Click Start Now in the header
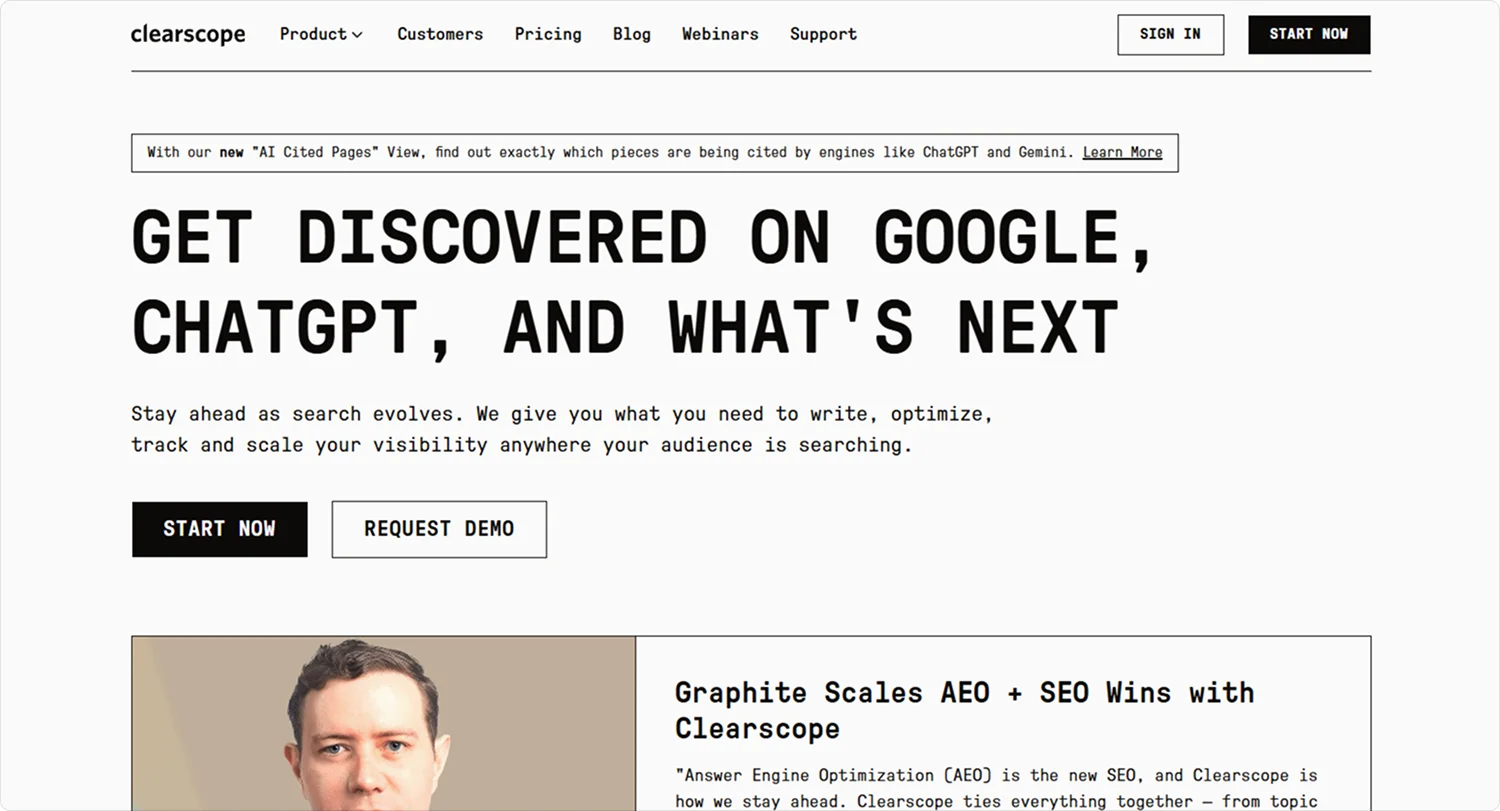 [1309, 34]
